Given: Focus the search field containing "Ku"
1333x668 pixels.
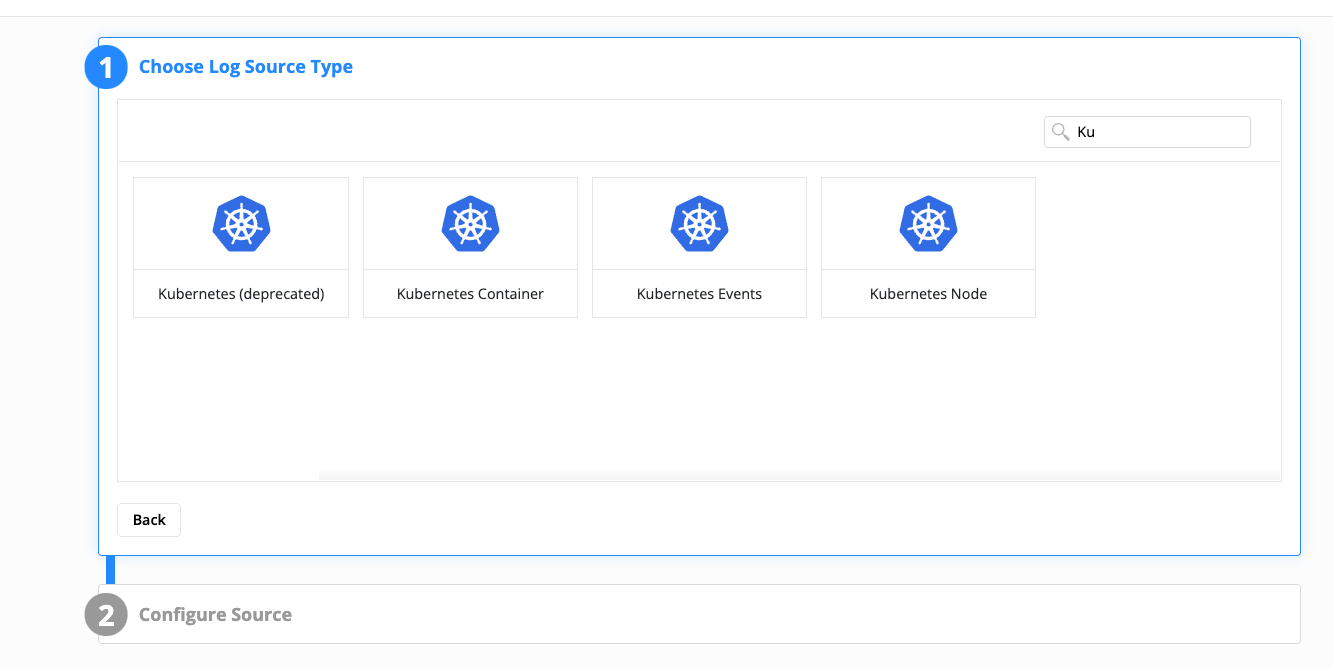Looking at the screenshot, I should pos(1147,132).
